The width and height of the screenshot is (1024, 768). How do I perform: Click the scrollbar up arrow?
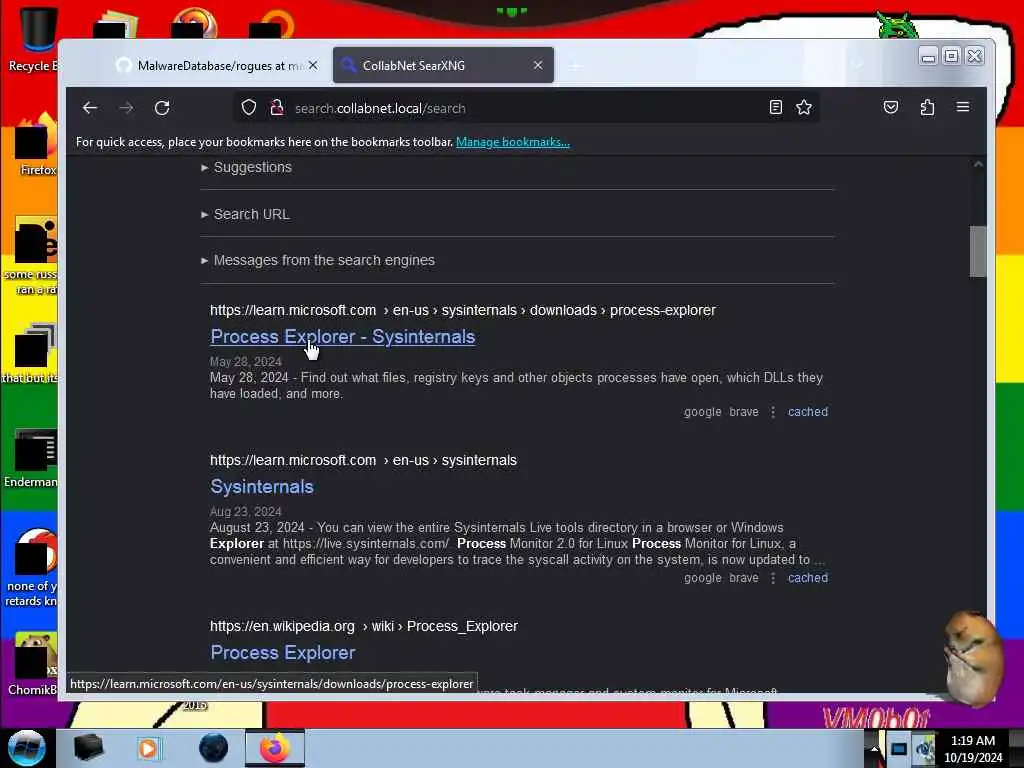click(x=978, y=164)
